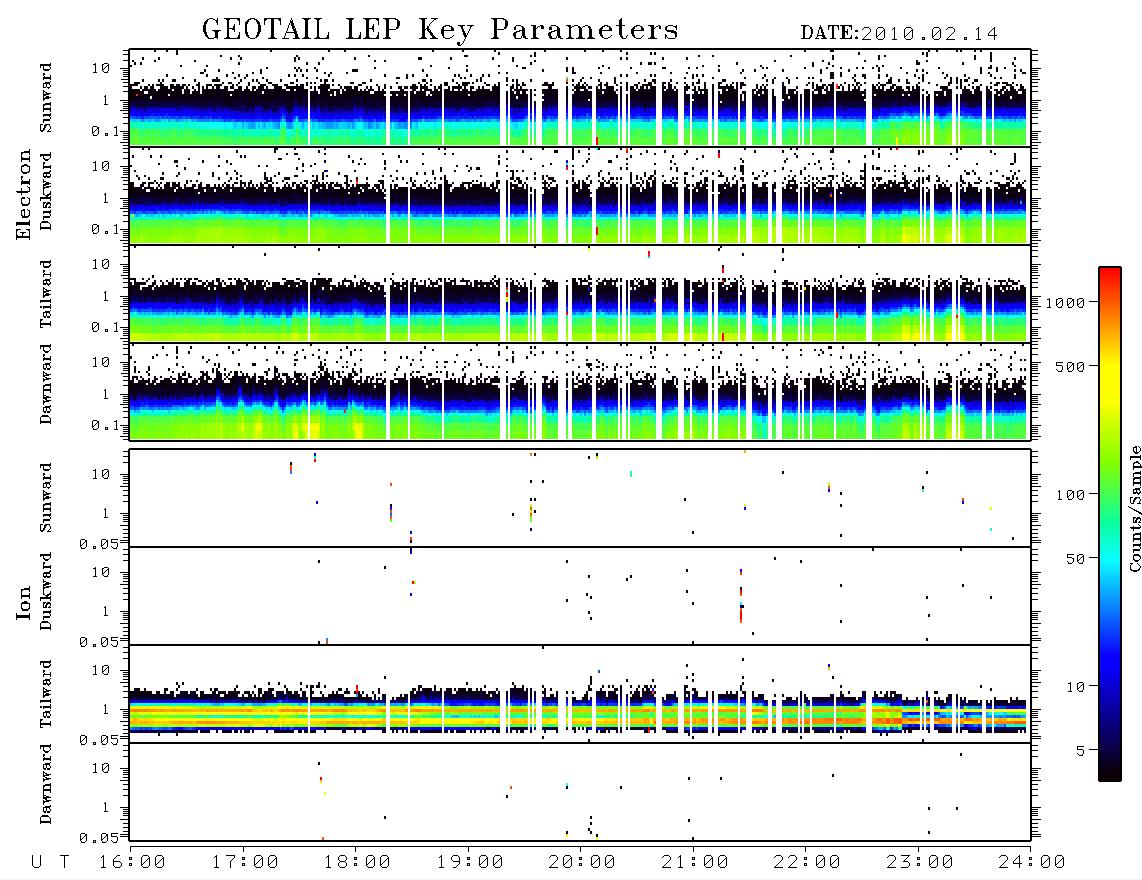Image resolution: width=1142 pixels, height=880 pixels.
Task: Click the 'Ion' group axis label
Action: [24, 602]
